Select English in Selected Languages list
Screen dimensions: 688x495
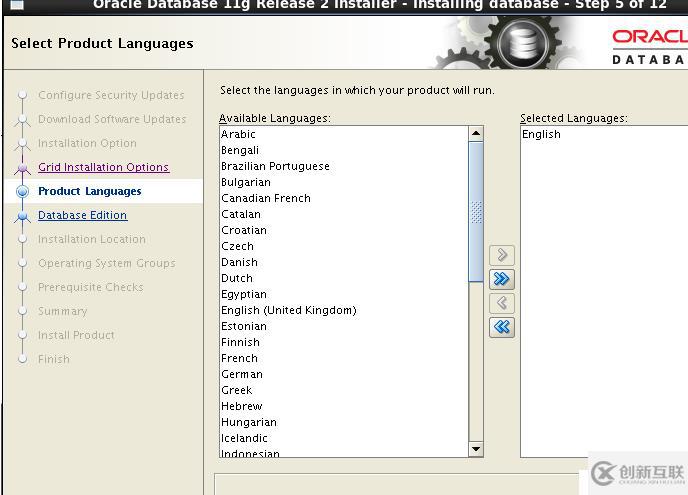(541, 134)
